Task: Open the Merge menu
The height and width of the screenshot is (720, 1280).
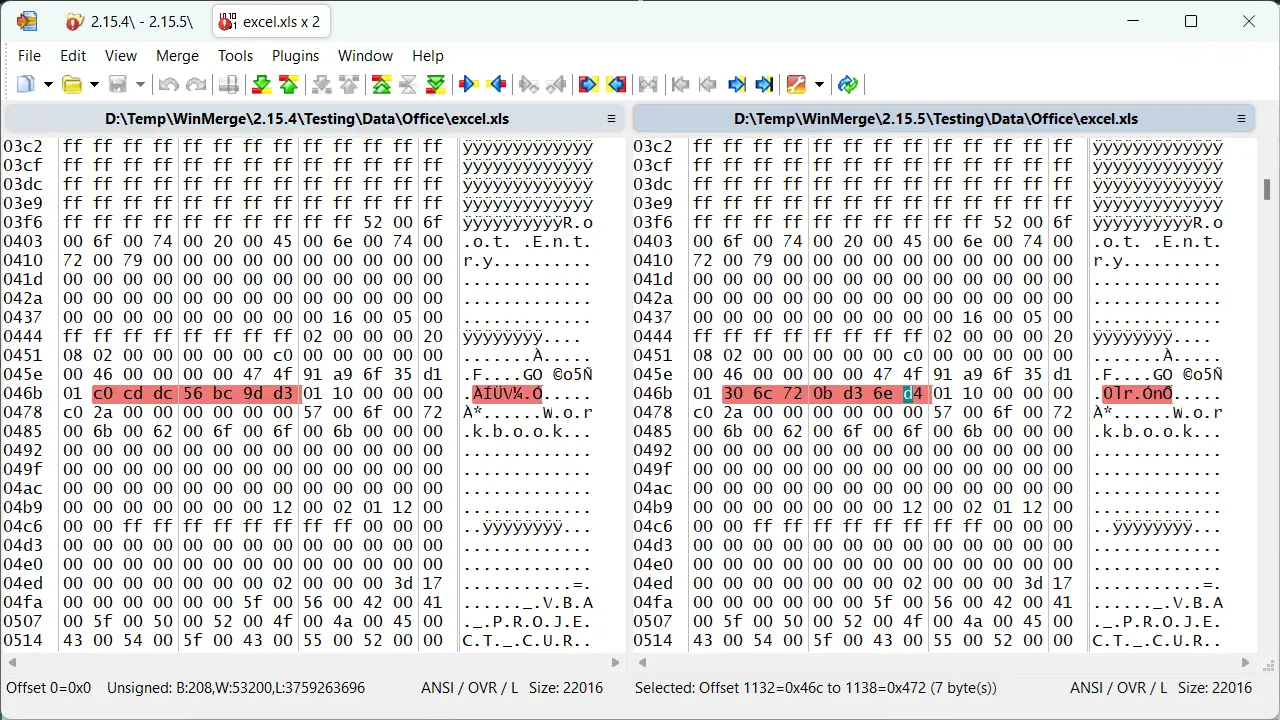Action: [x=177, y=56]
